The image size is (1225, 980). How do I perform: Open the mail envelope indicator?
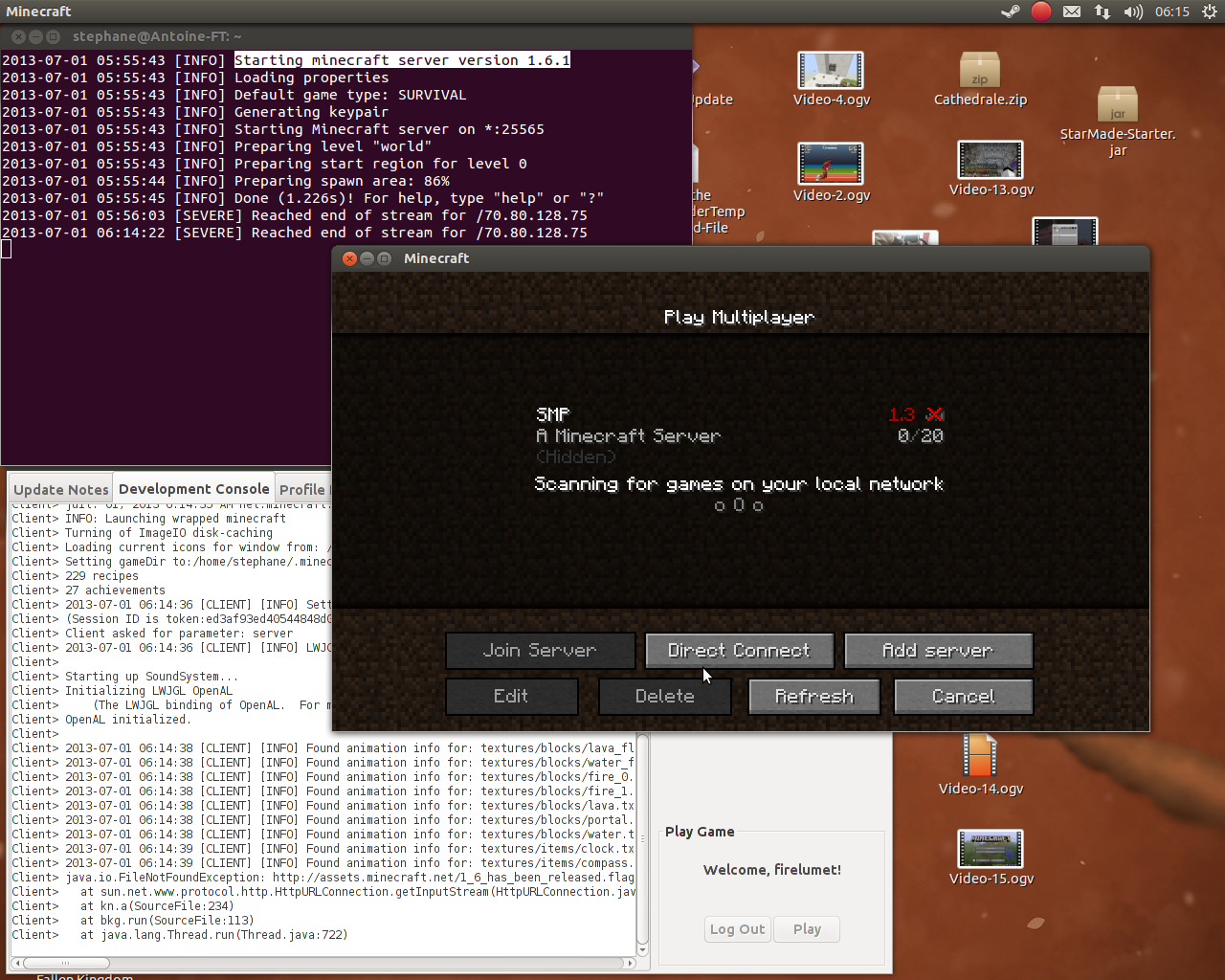(1072, 11)
